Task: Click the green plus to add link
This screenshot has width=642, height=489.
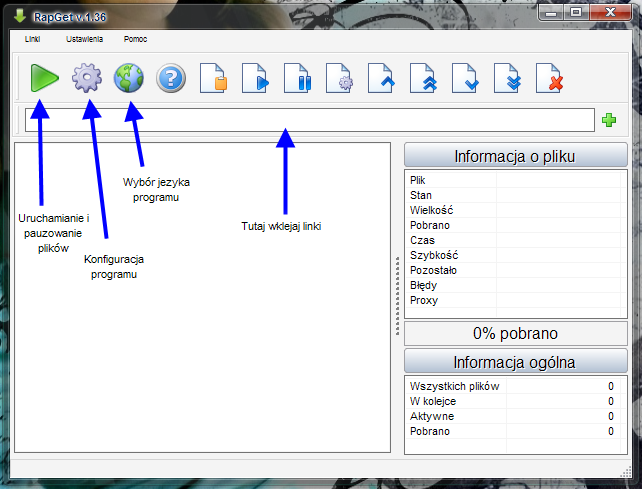Action: 608,121
